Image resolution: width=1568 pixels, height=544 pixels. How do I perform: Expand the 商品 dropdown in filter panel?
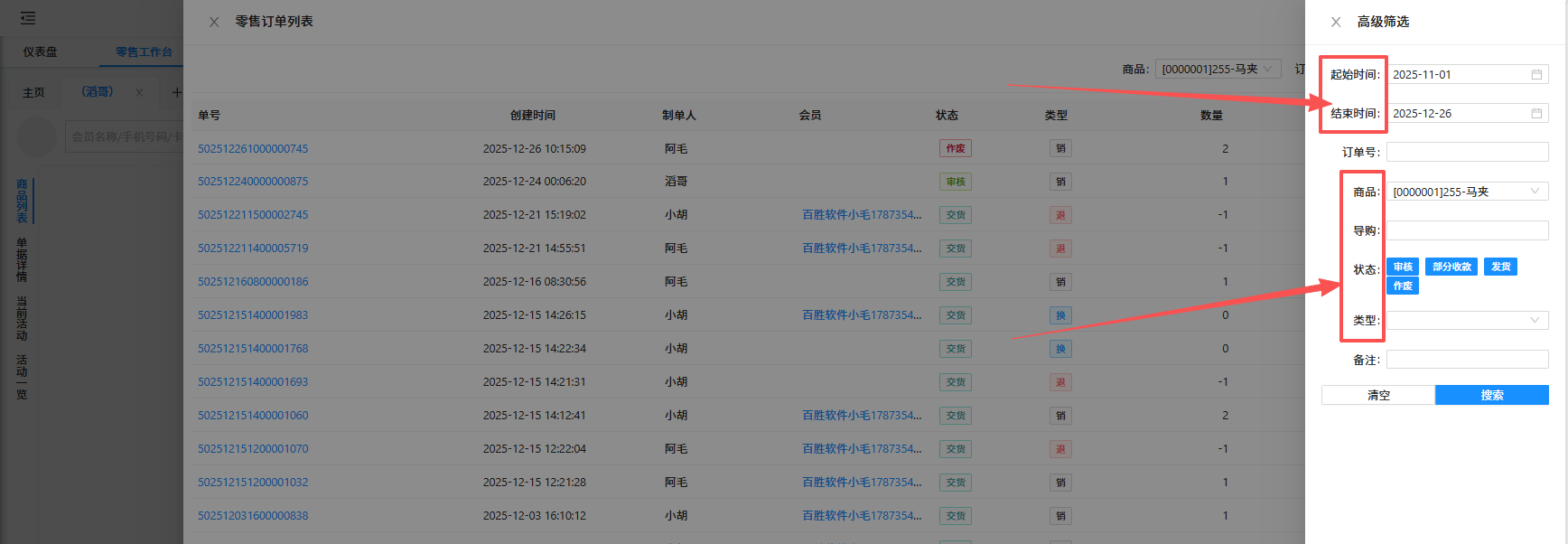click(1467, 192)
